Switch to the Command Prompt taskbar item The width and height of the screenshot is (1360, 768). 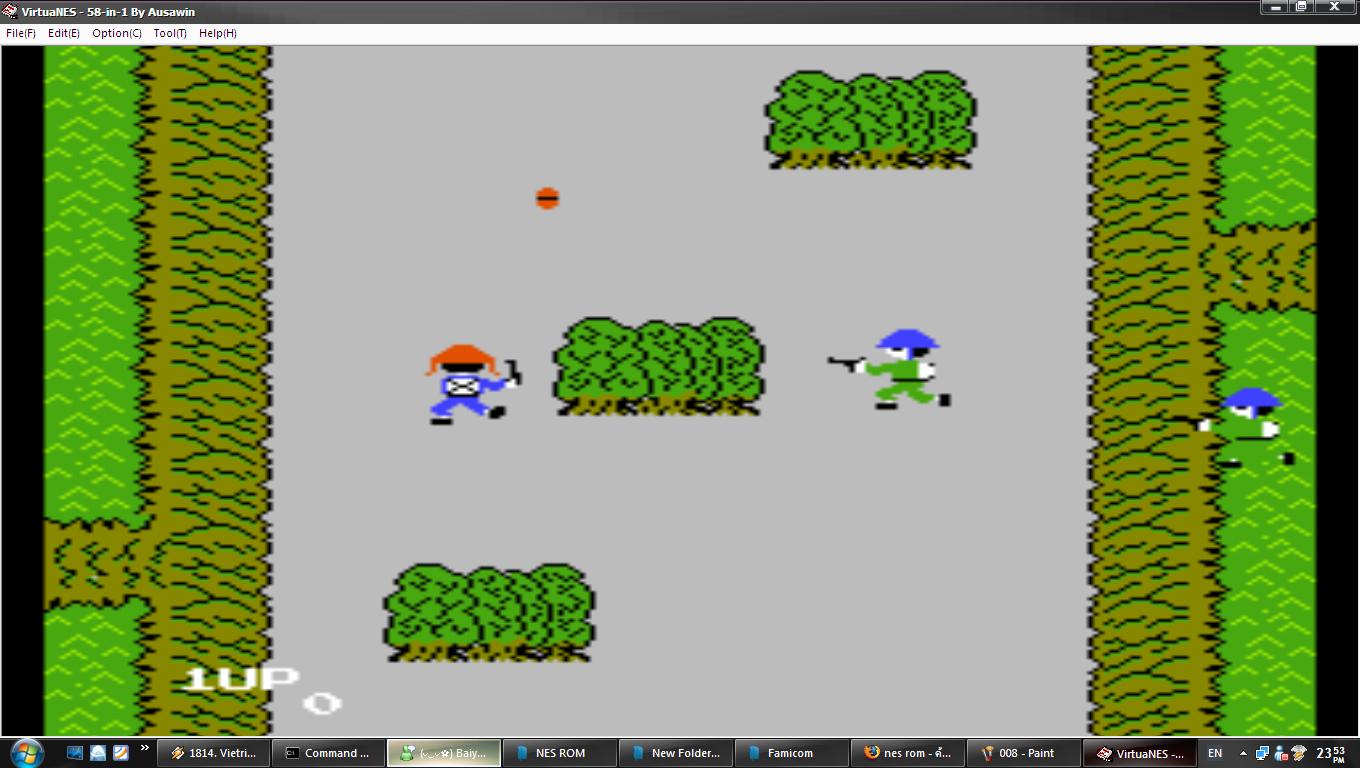tap(328, 753)
